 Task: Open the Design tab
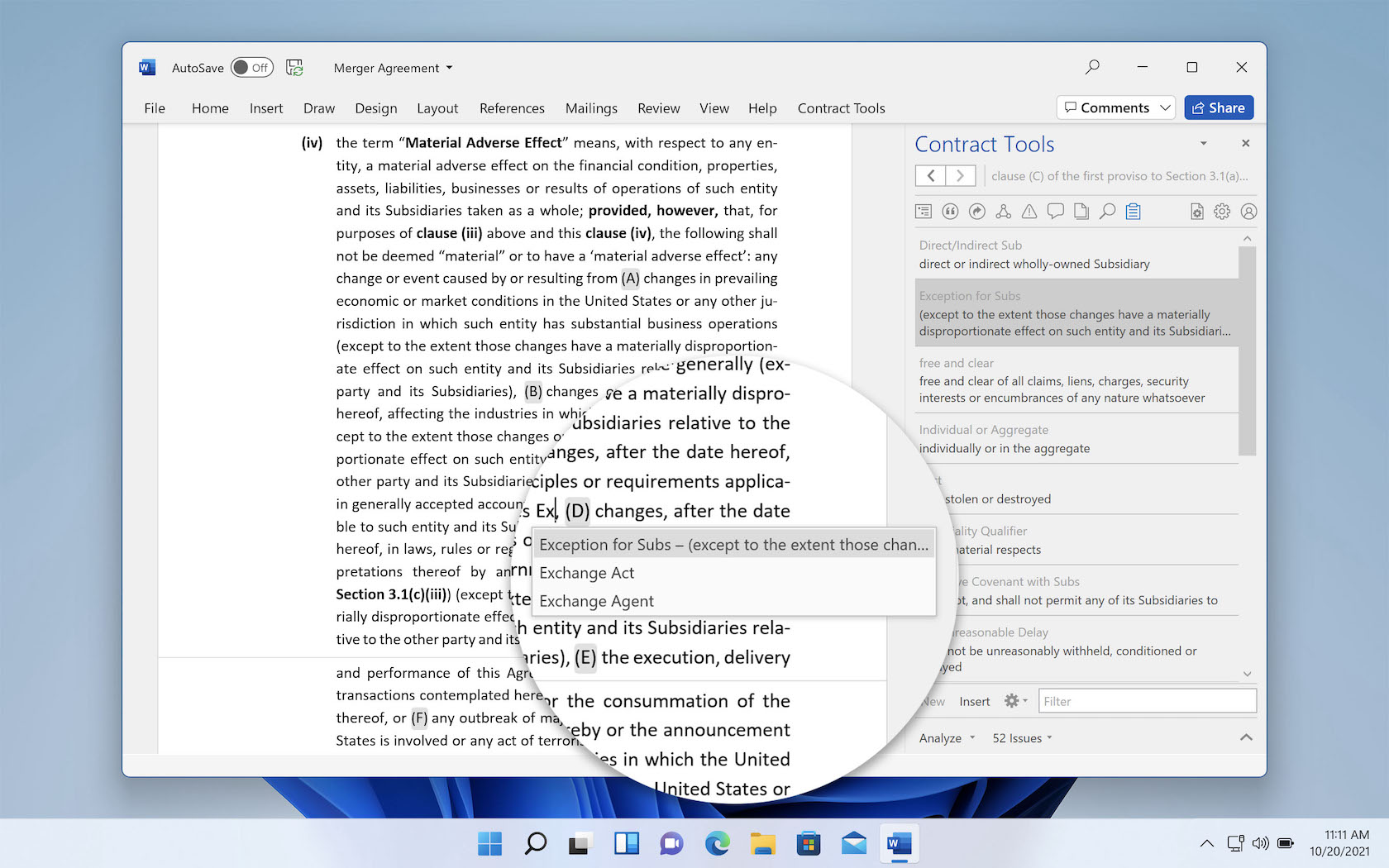[x=376, y=108]
